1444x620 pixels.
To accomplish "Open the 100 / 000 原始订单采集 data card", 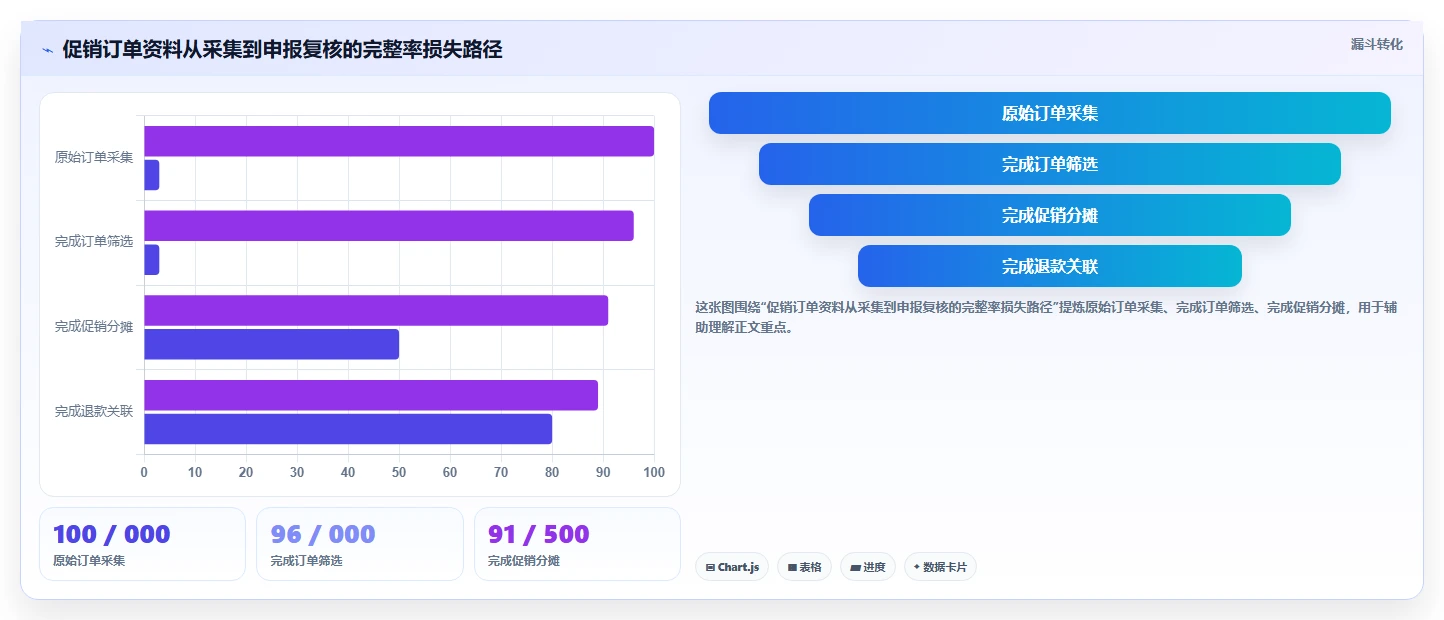I will pos(142,544).
